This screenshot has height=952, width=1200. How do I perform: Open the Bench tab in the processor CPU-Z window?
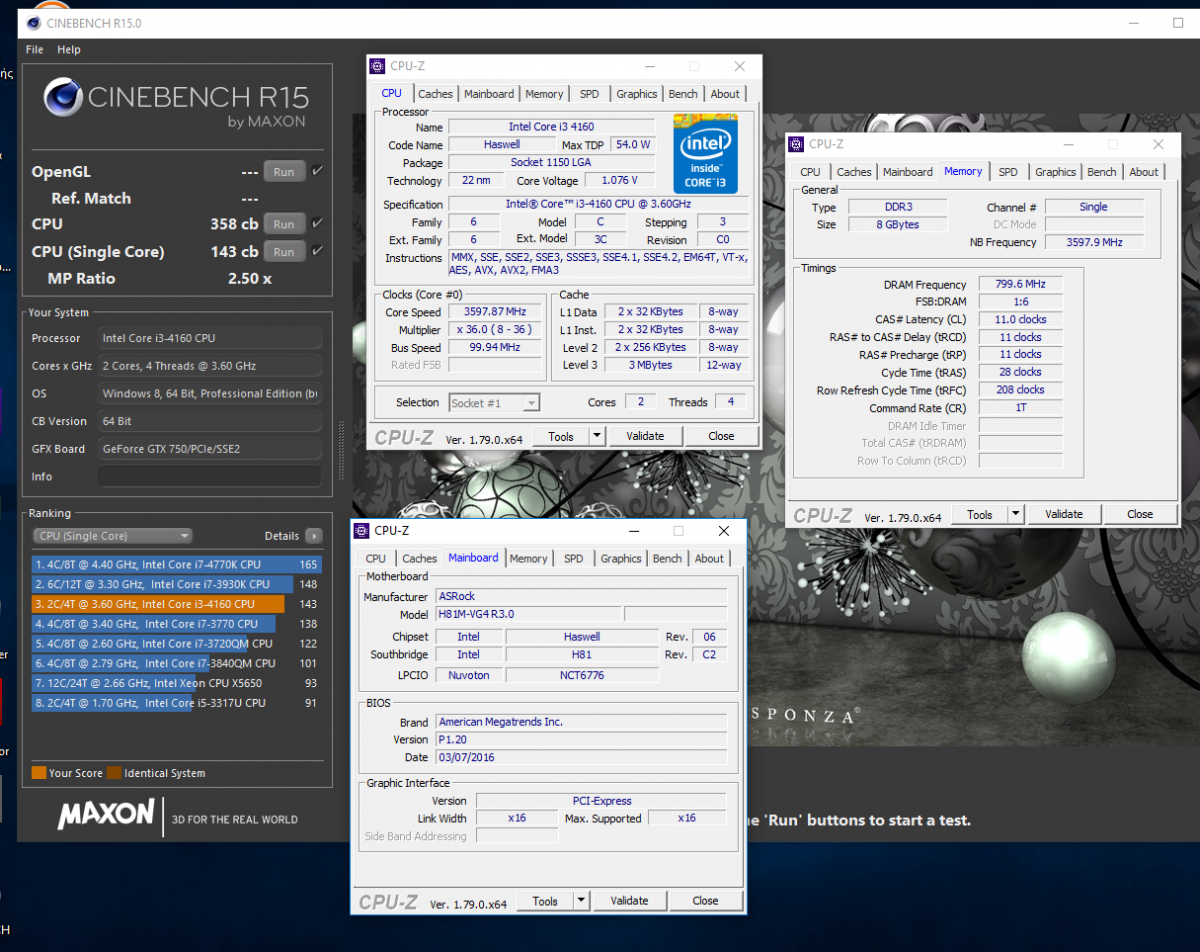point(683,94)
